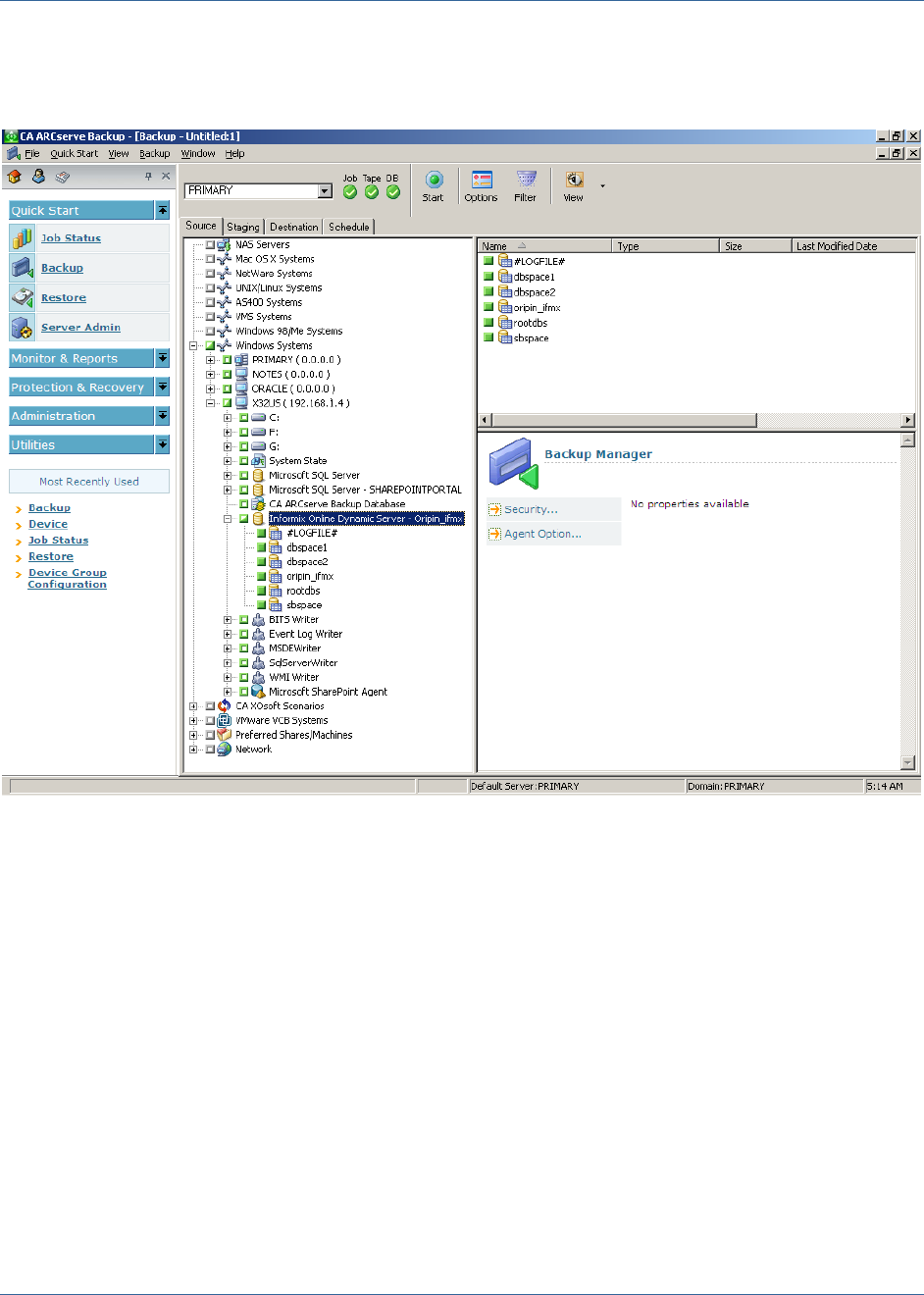Click the Tape status green check icon
This screenshot has height=1295, width=924.
[372, 192]
